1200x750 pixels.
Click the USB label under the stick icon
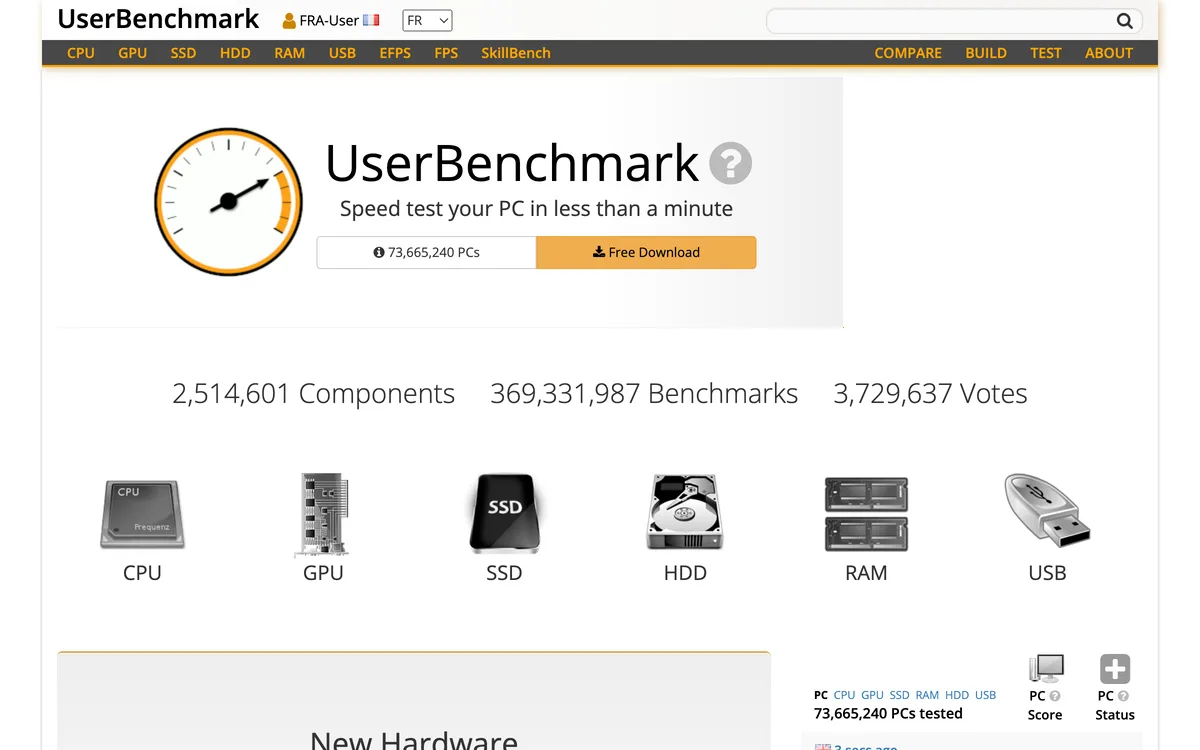[x=1047, y=573]
